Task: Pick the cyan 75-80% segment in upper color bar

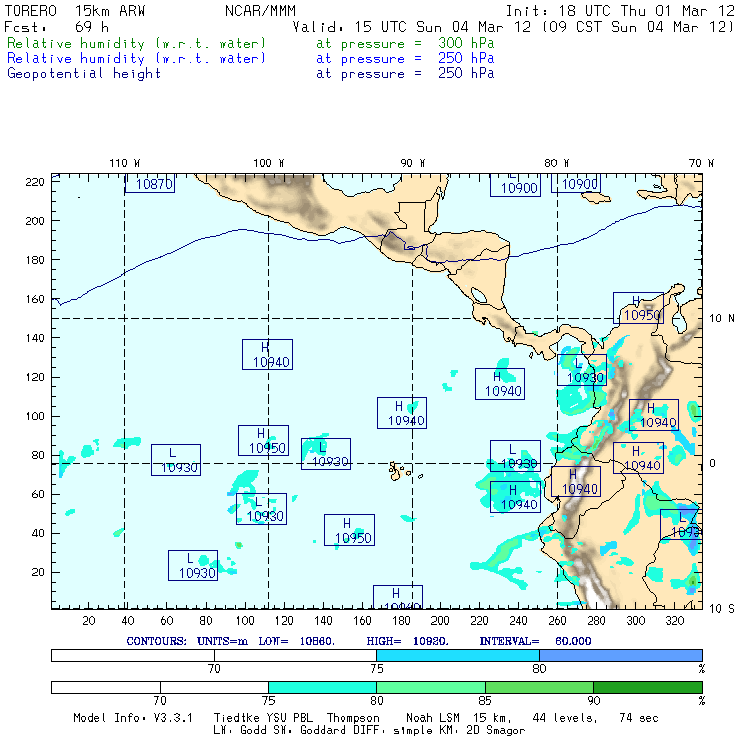Action: [x=457, y=655]
